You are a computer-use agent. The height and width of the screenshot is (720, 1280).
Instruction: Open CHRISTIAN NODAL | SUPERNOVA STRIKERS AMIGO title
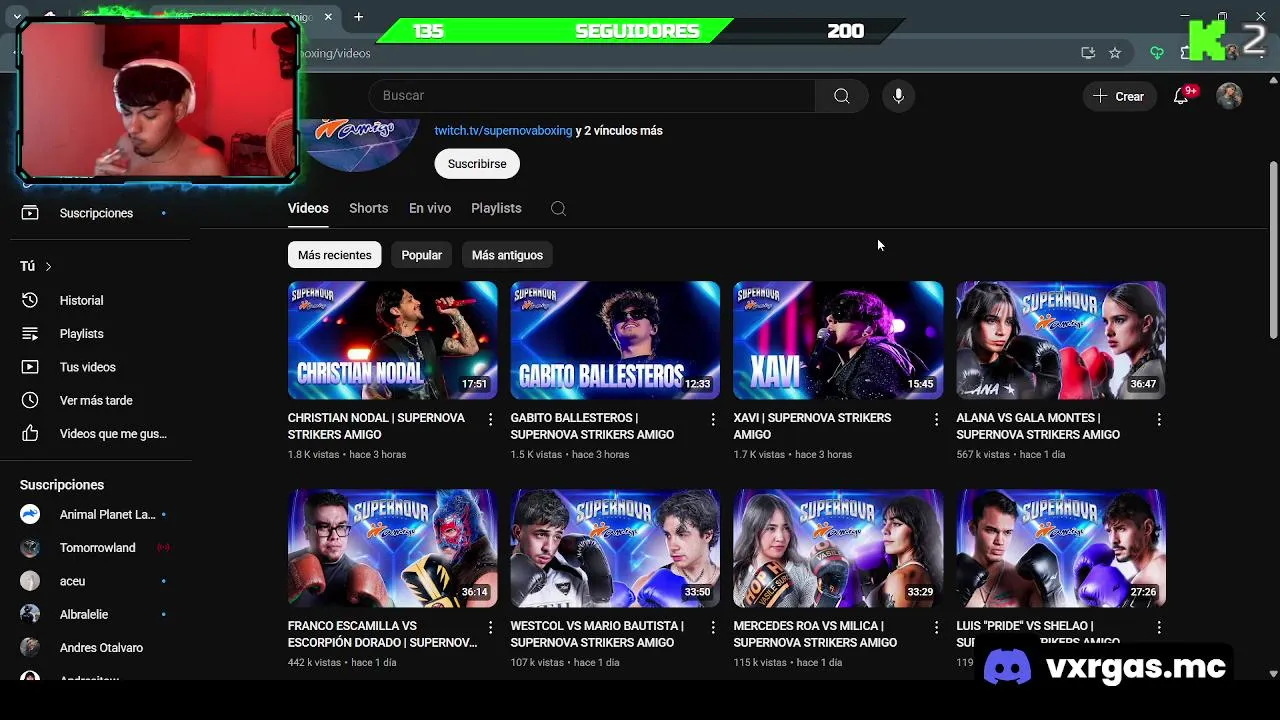pos(376,426)
